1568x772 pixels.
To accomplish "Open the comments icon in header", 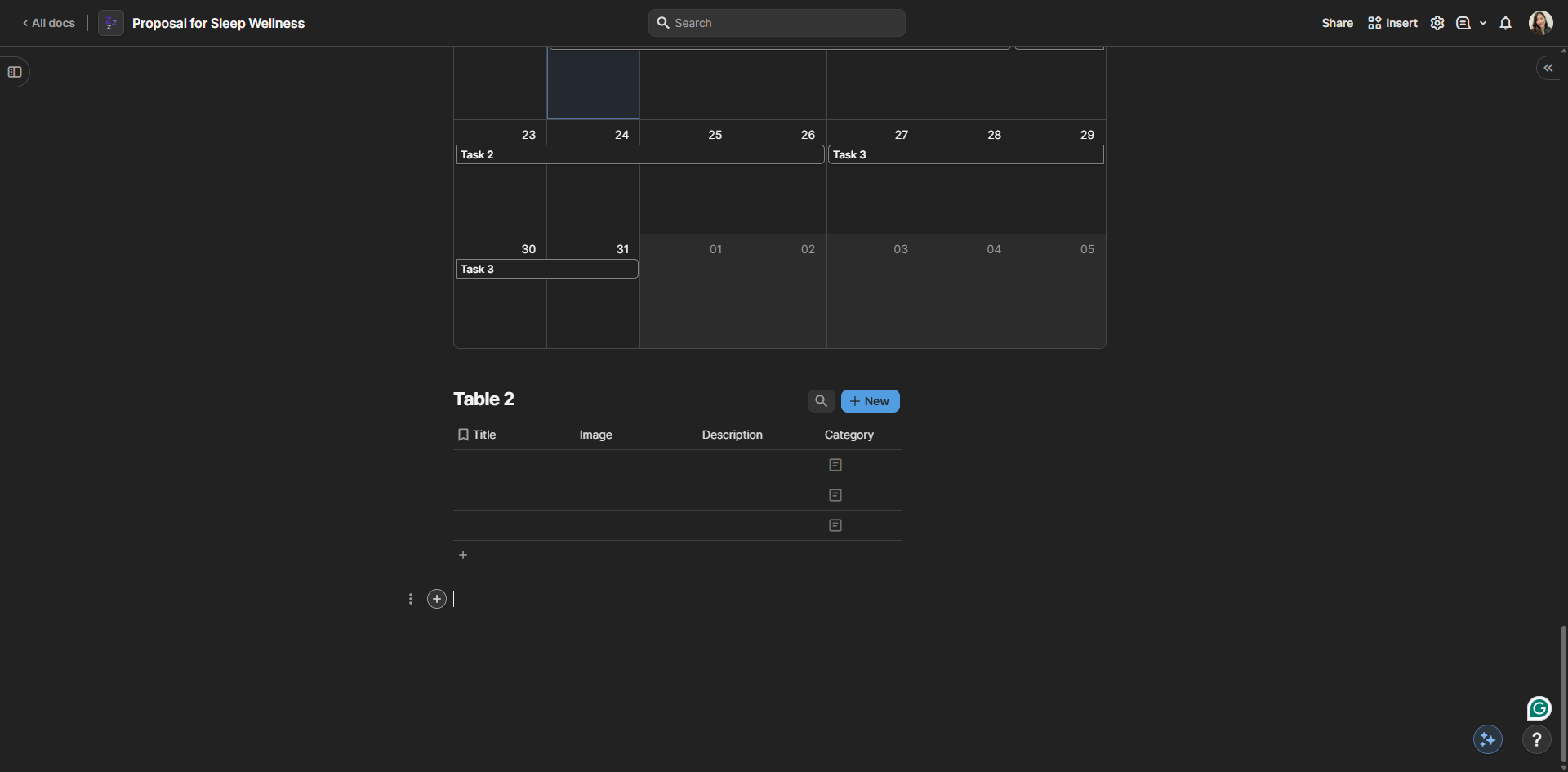I will pos(1463,23).
